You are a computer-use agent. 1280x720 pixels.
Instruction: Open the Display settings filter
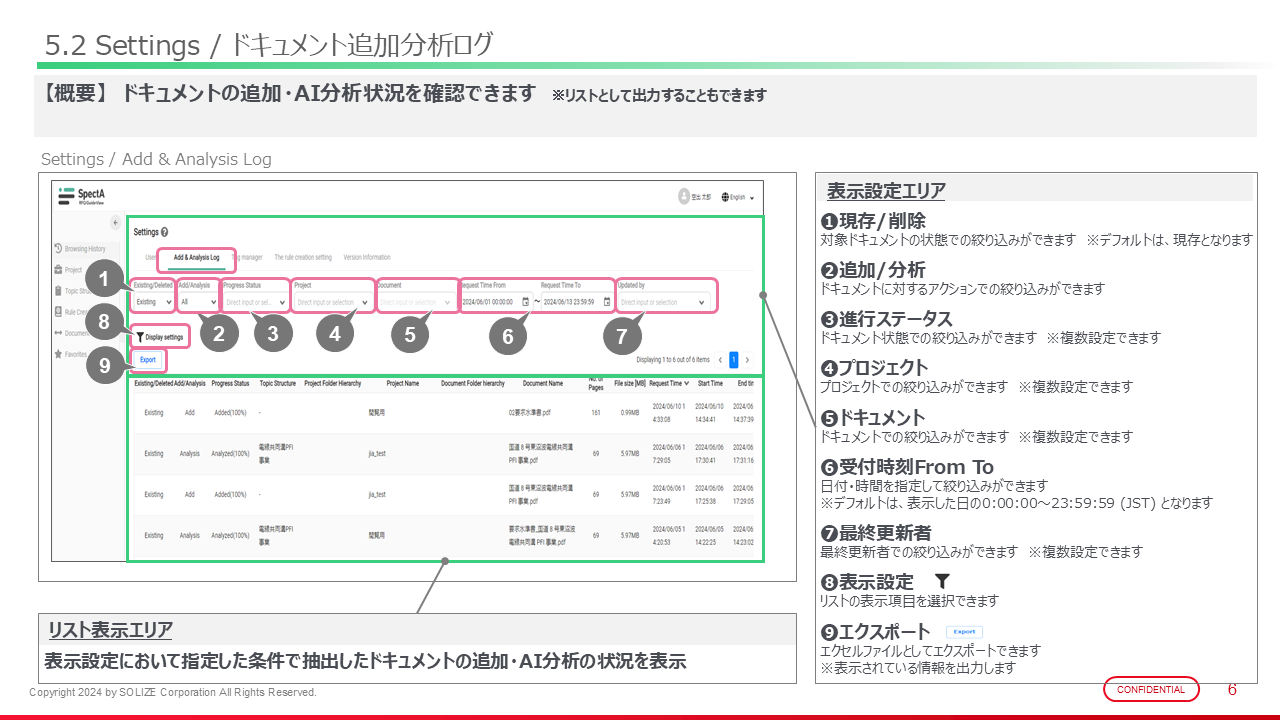coord(159,338)
